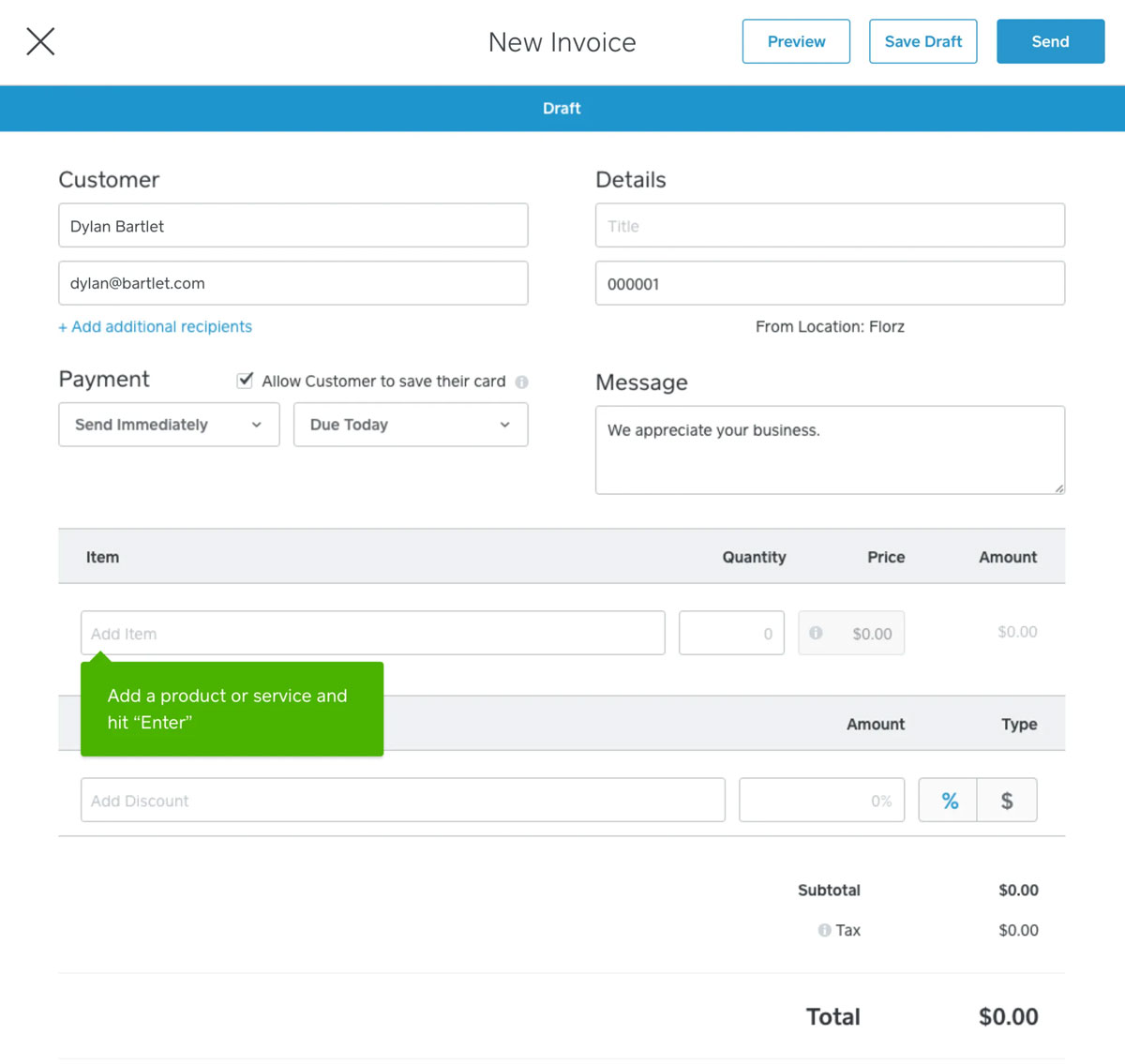Click the Save Draft button

[922, 41]
